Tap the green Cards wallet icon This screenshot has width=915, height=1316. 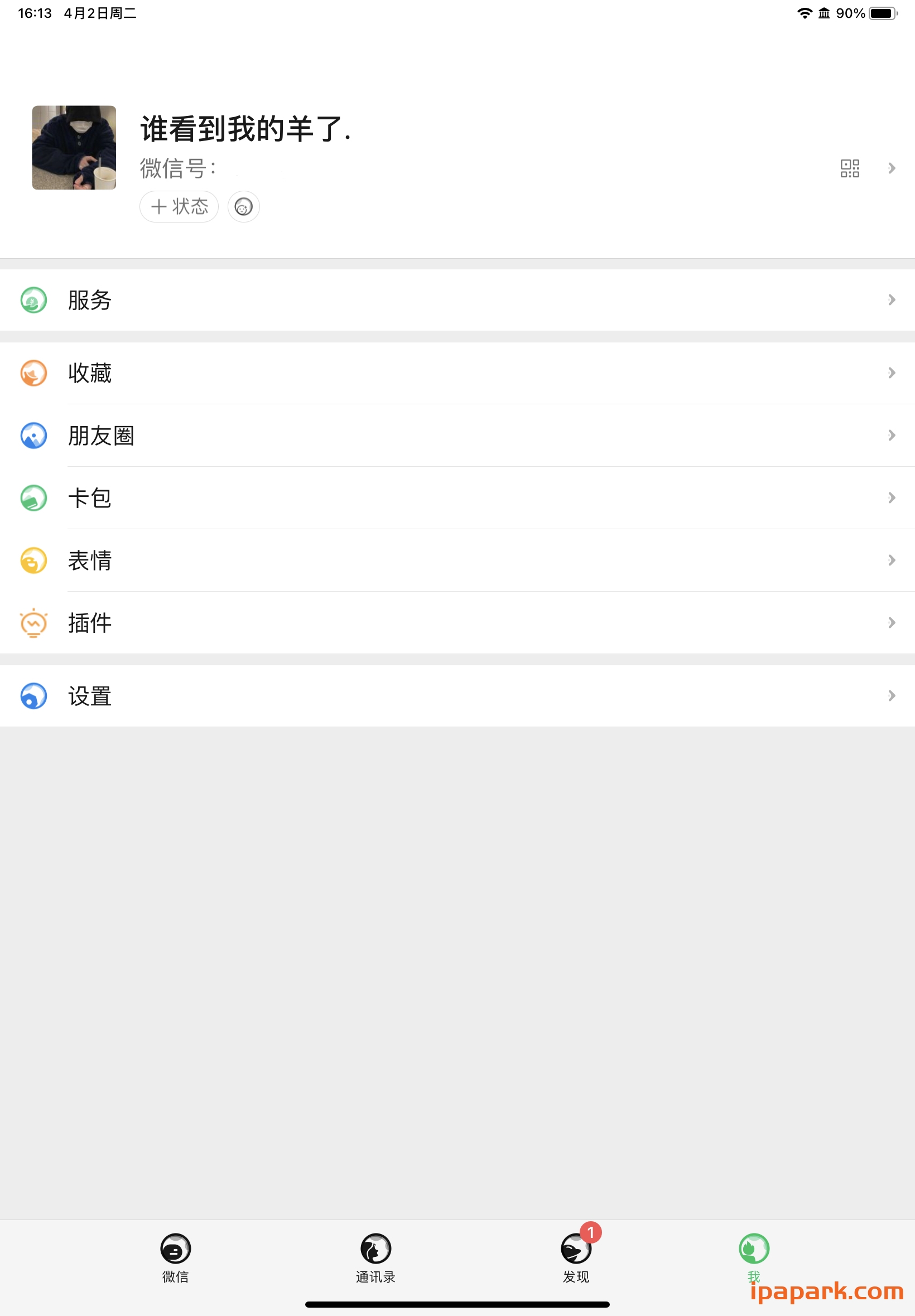pos(34,498)
